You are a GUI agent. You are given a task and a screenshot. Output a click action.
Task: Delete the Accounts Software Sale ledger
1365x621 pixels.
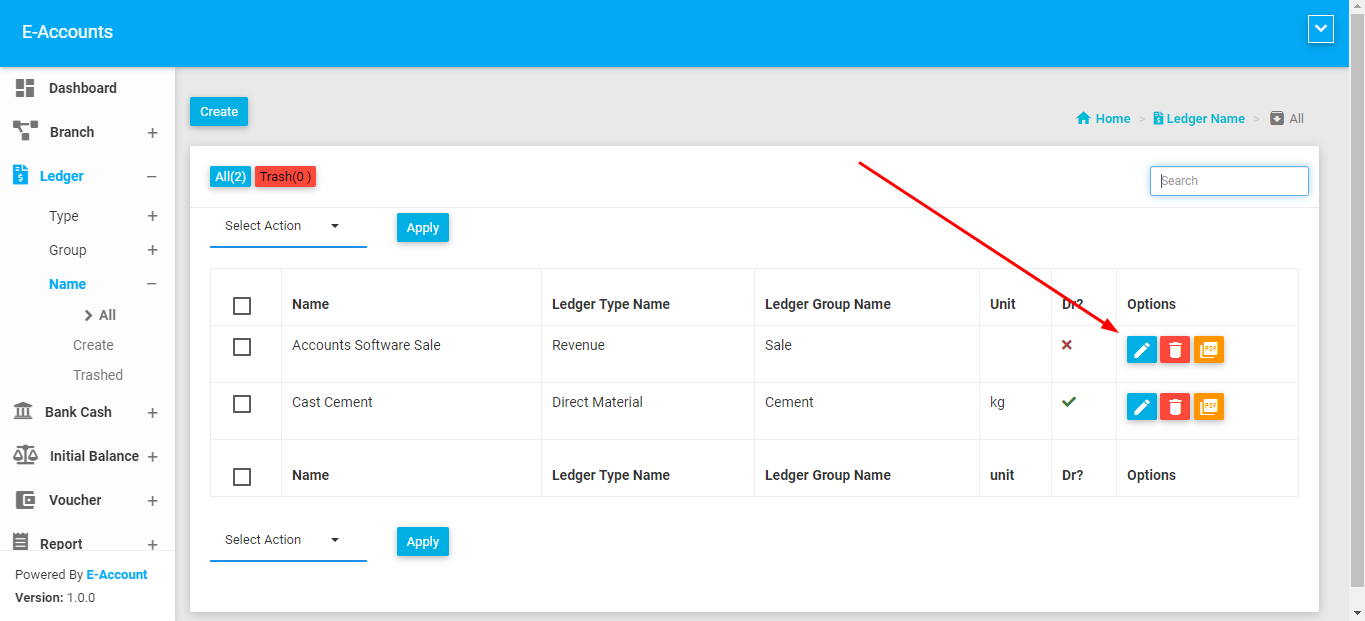click(x=1175, y=350)
